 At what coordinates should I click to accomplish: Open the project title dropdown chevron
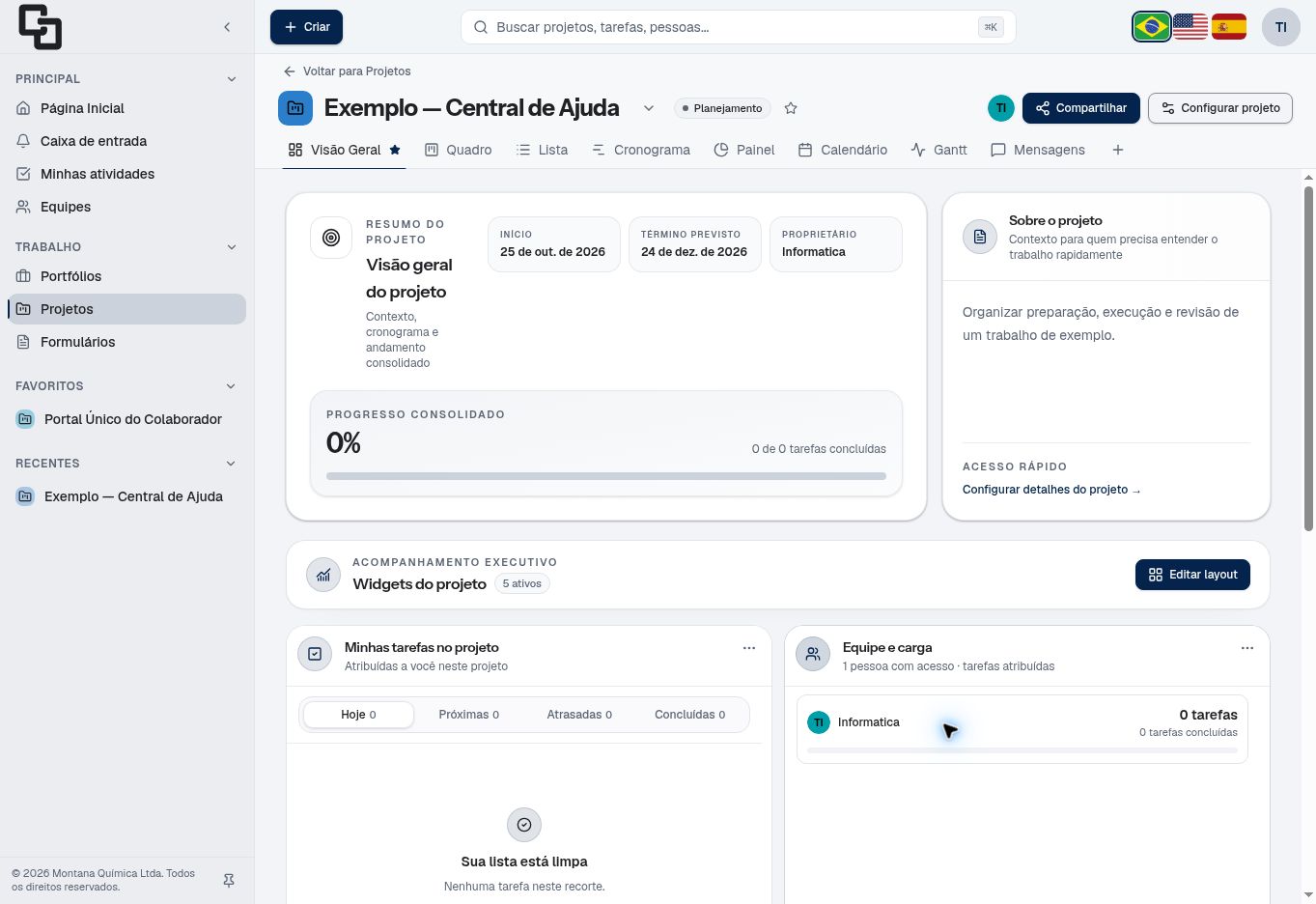coord(649,108)
